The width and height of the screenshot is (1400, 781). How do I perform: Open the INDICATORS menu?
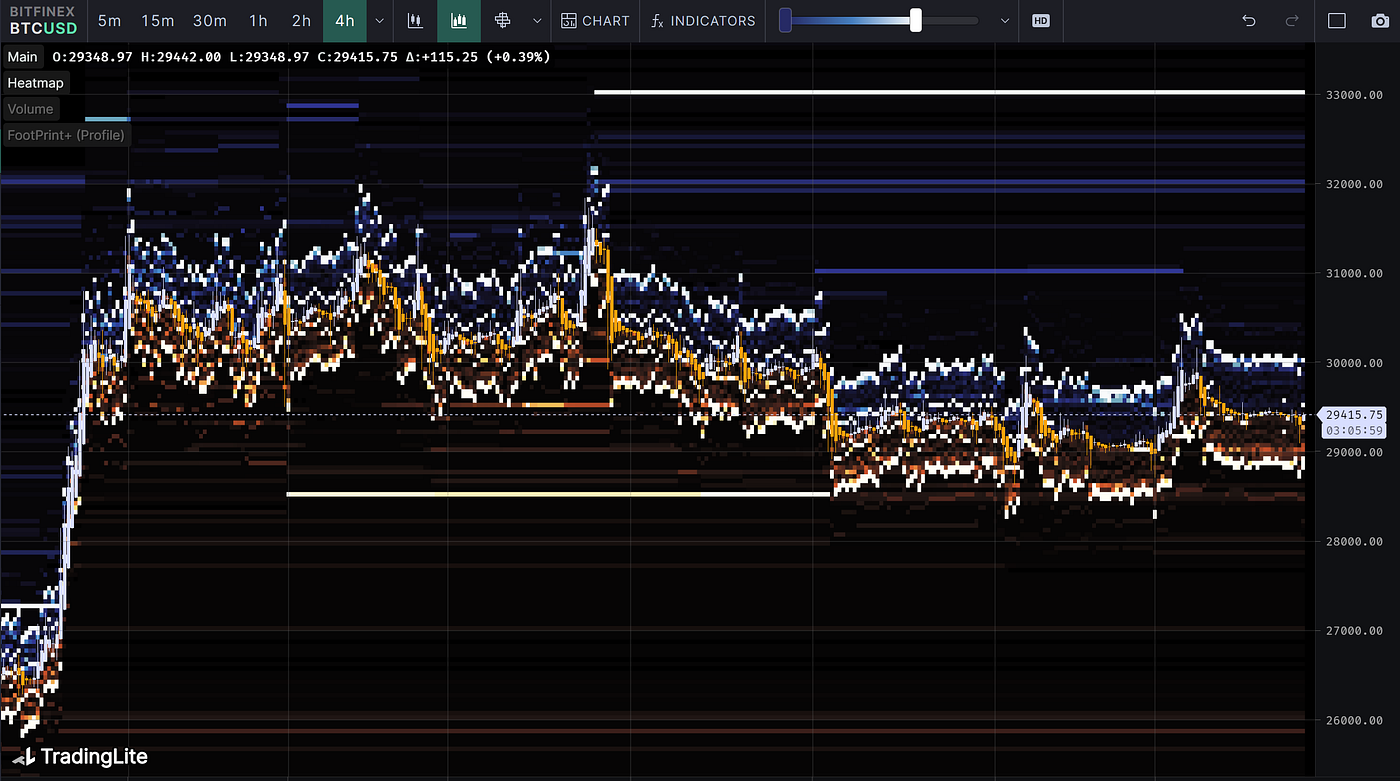[703, 20]
